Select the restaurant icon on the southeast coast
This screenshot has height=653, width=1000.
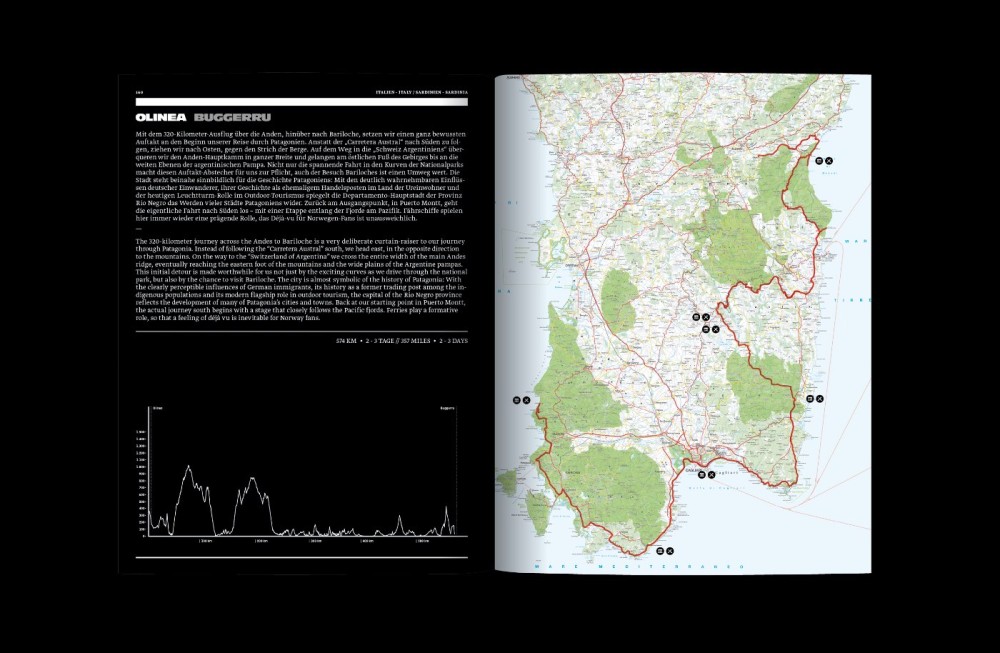click(820, 399)
